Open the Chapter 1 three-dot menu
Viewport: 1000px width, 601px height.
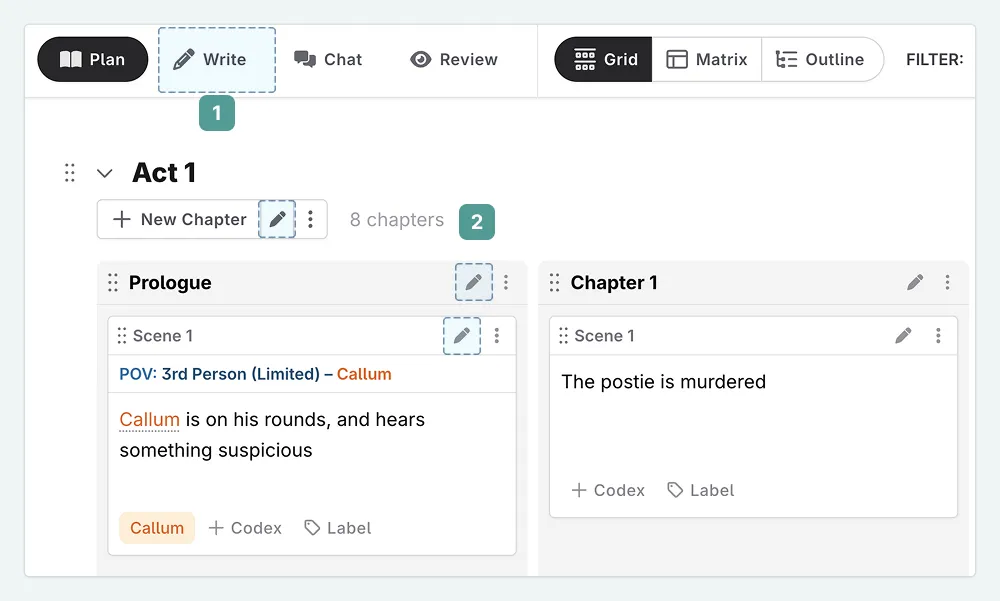tap(948, 282)
